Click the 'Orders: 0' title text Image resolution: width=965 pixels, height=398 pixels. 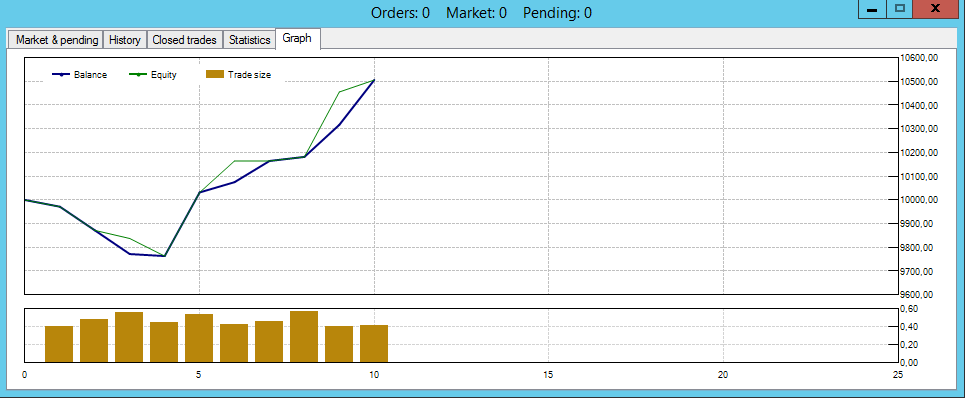[401, 13]
